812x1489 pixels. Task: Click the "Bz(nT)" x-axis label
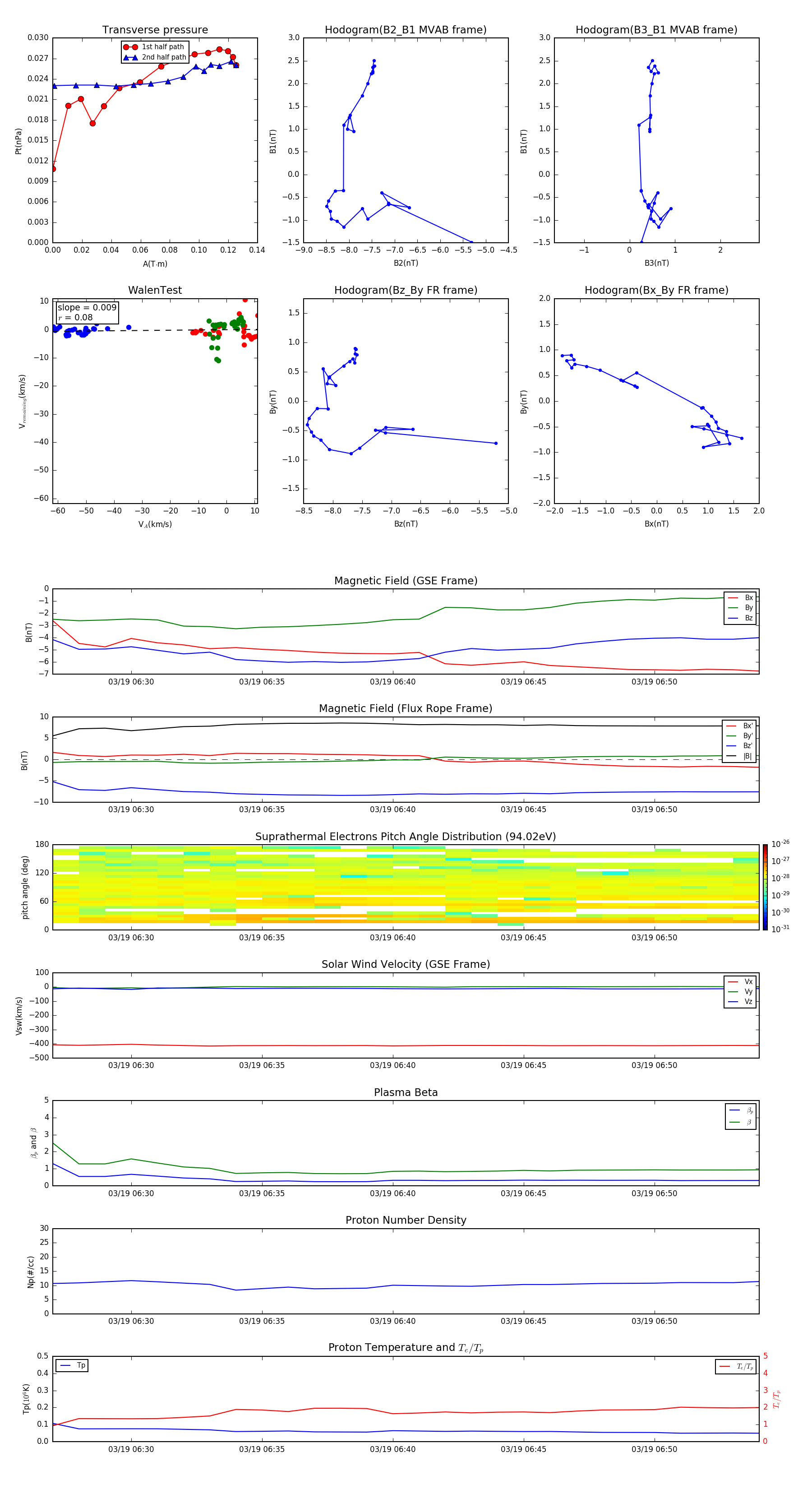point(406,524)
